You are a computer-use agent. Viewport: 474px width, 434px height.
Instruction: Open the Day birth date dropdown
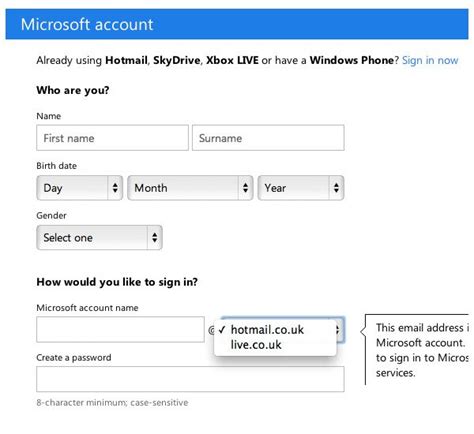point(80,188)
